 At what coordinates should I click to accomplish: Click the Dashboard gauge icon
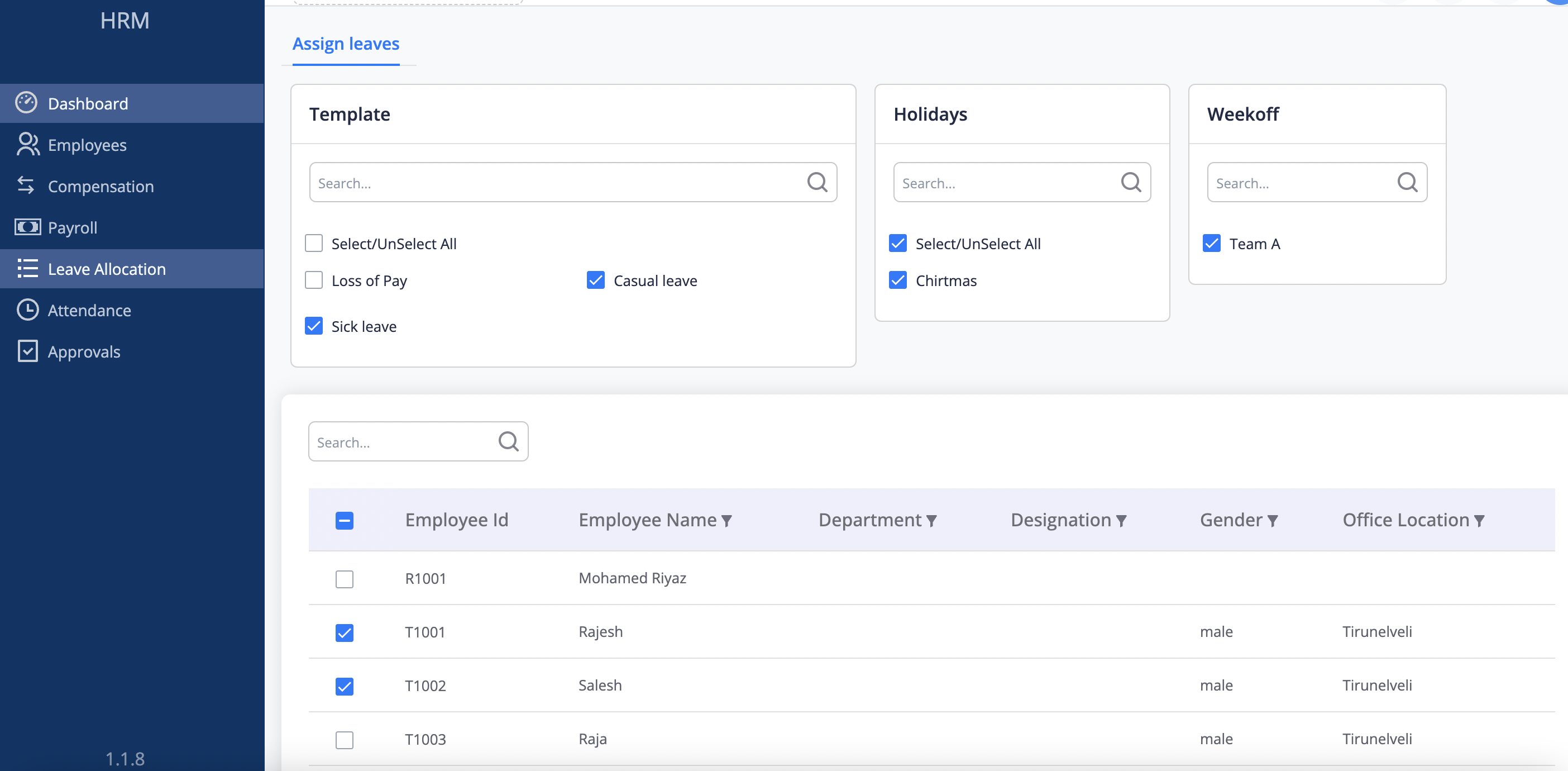(x=26, y=103)
